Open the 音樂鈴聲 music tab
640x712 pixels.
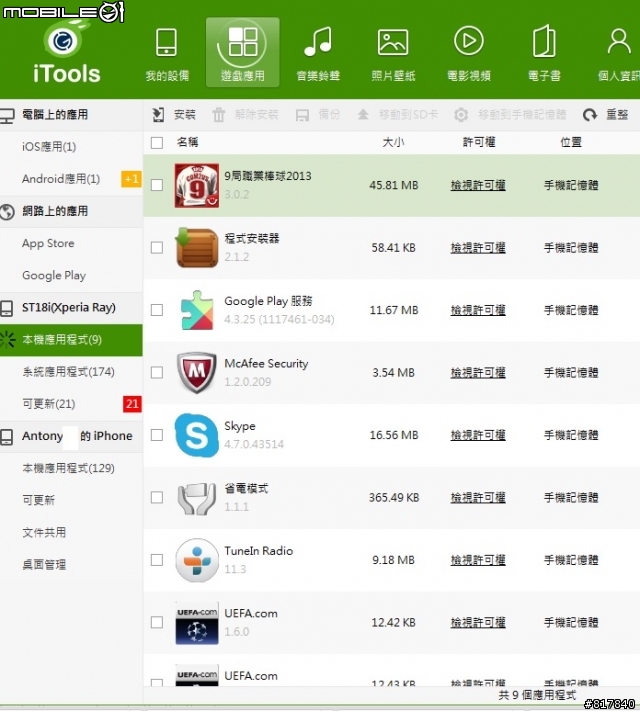(x=318, y=54)
